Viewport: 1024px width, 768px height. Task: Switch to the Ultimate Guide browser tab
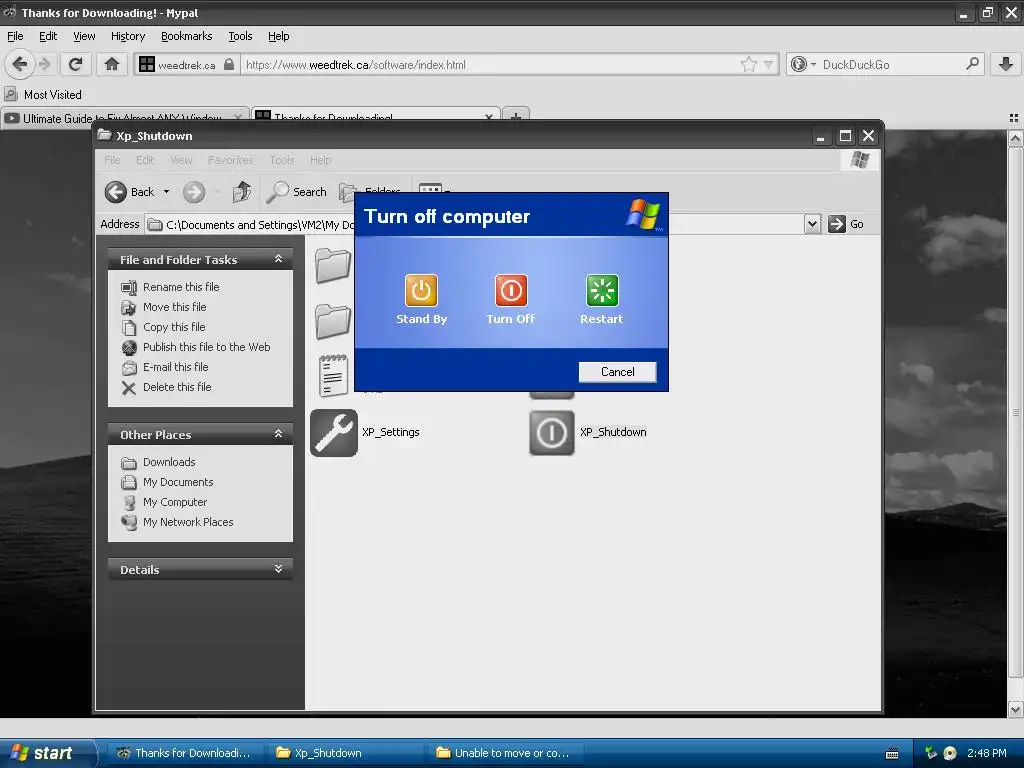tap(124, 118)
